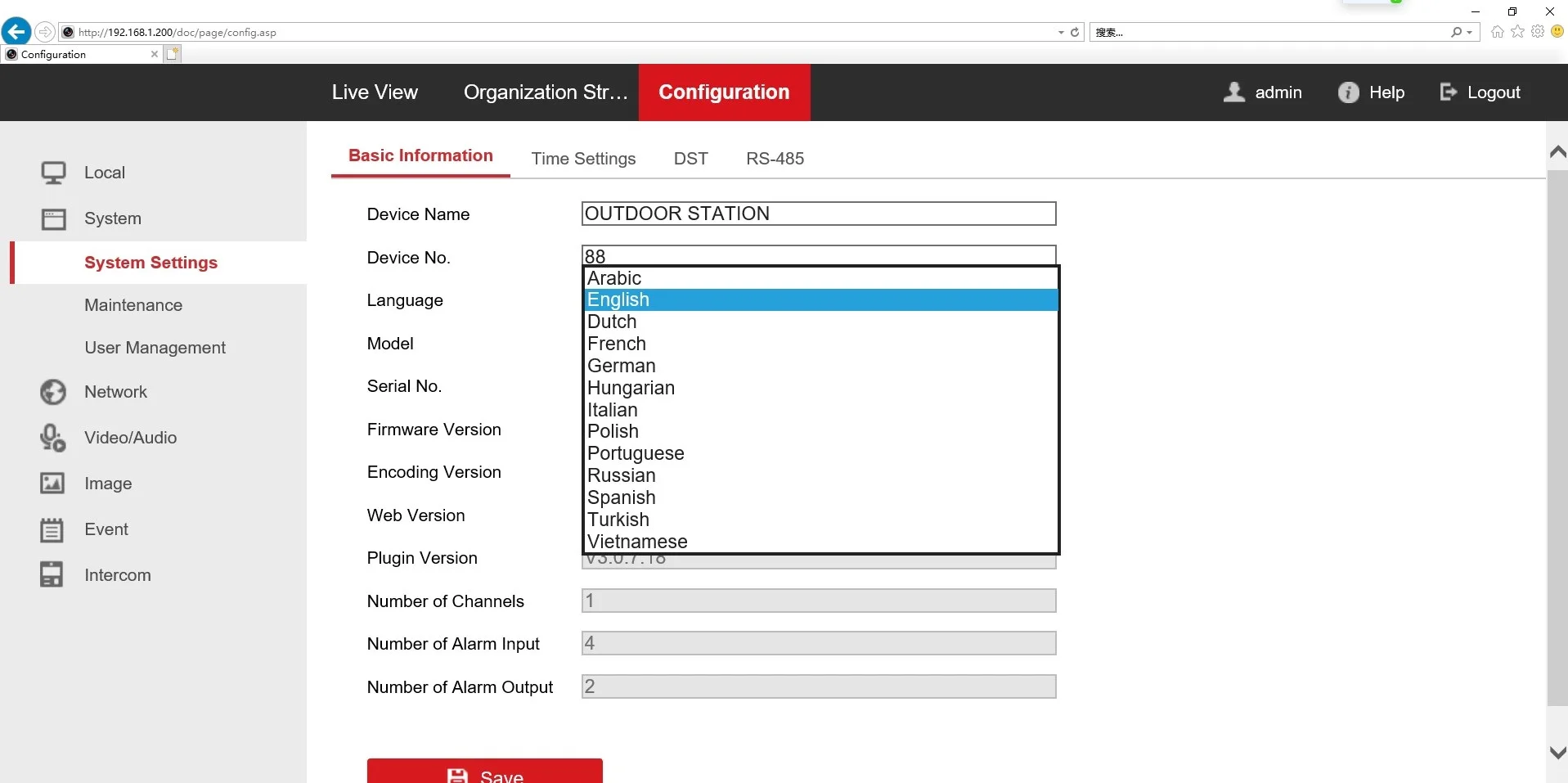Click the Network globe icon
The image size is (1568, 783).
tap(53, 392)
